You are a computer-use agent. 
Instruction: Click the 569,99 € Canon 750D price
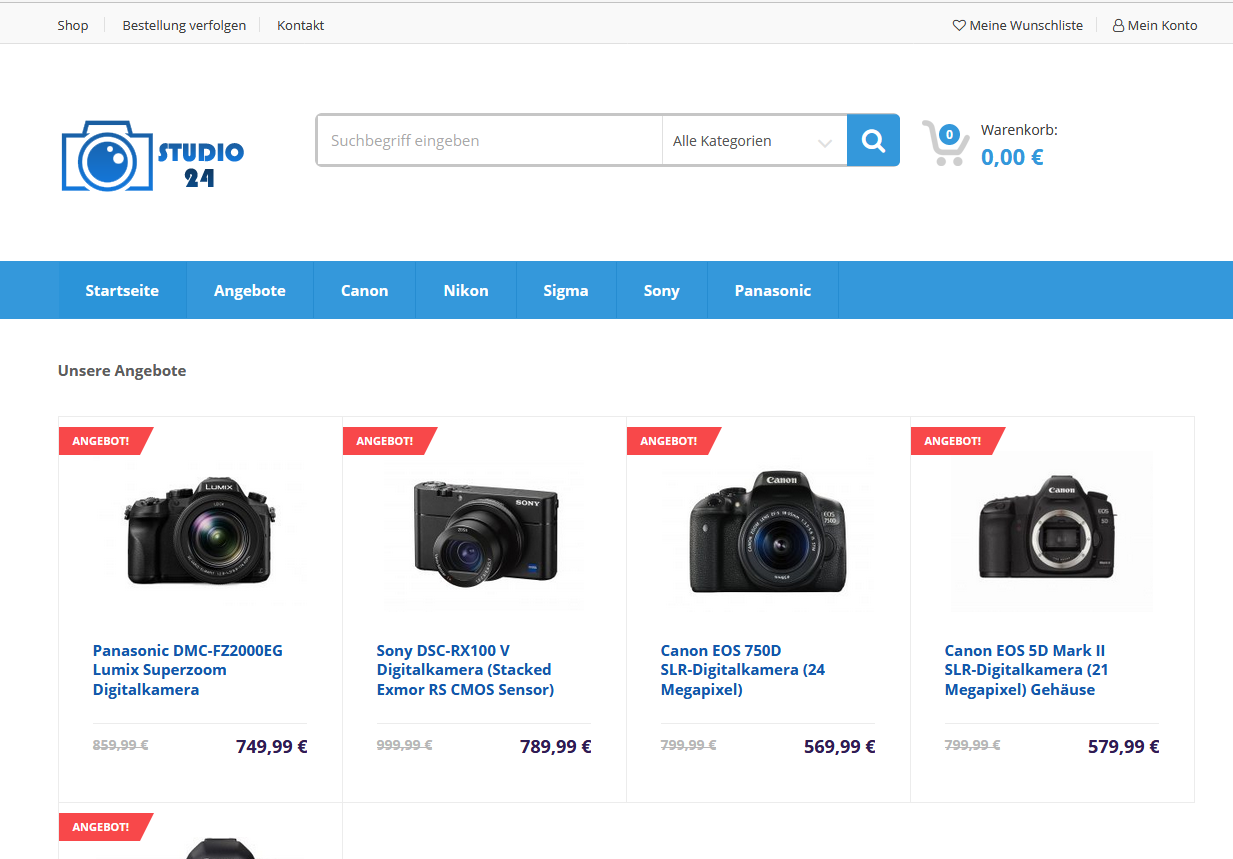[839, 746]
